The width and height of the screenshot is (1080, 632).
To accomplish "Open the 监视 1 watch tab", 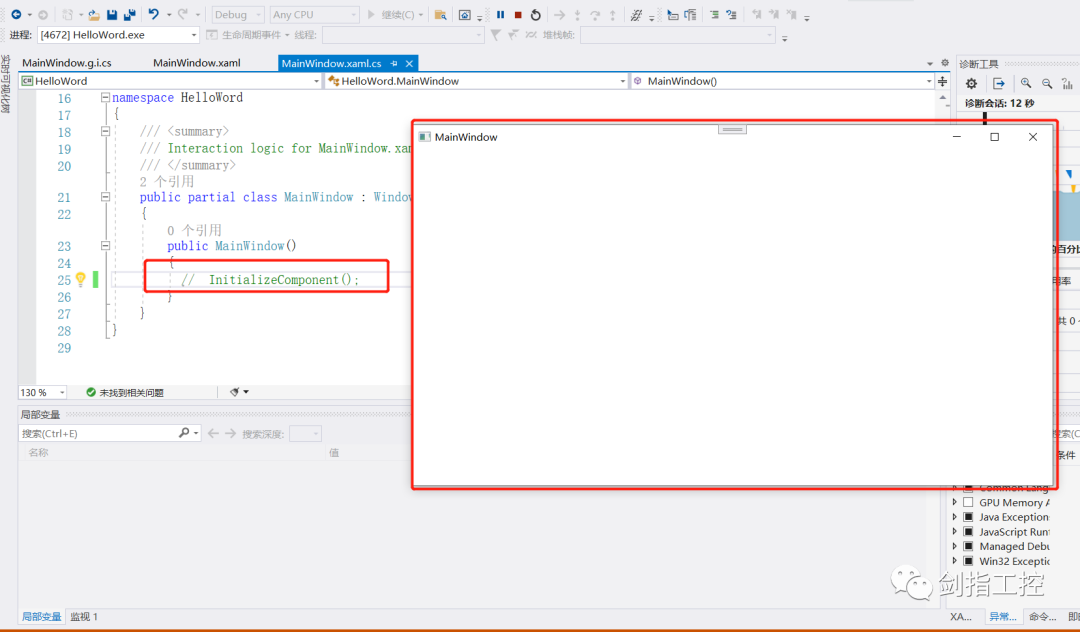I will point(85,616).
